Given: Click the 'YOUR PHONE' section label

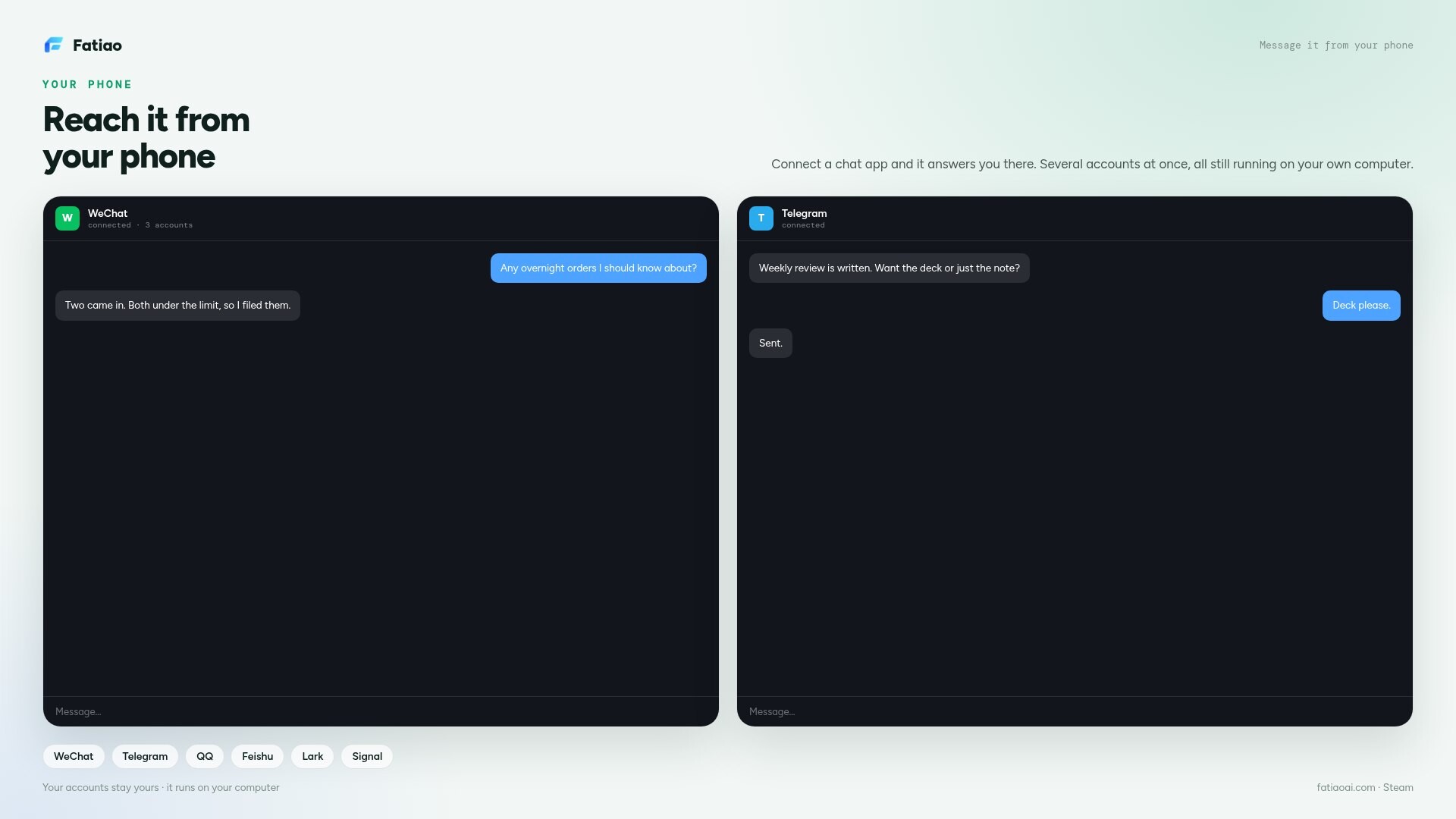Looking at the screenshot, I should (87, 84).
